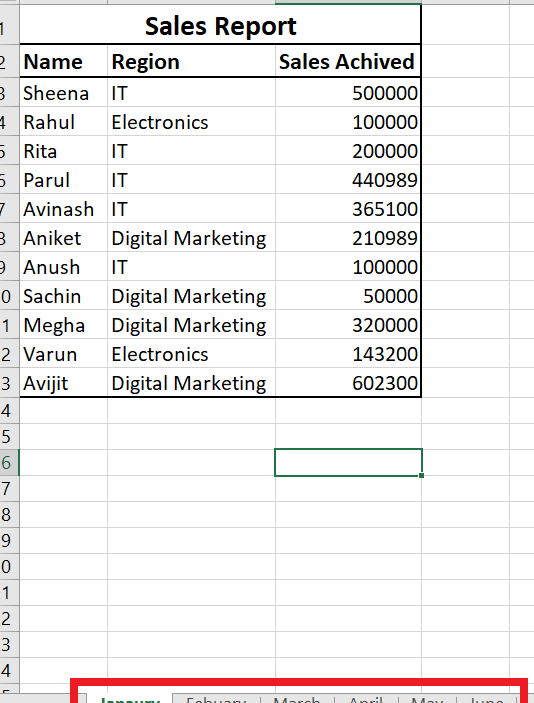Select the cell containing Parul
This screenshot has width=534, height=703.
64,180
